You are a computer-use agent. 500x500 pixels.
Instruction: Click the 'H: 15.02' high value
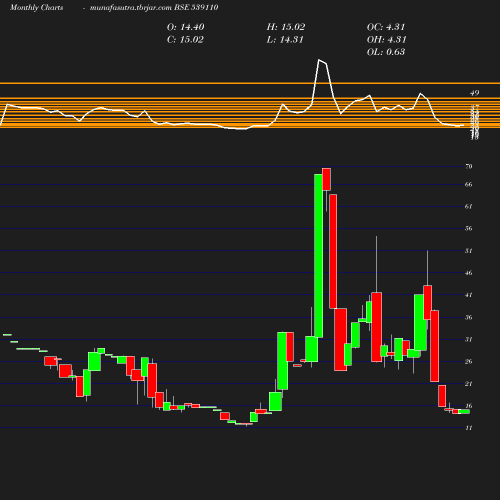pos(286,27)
